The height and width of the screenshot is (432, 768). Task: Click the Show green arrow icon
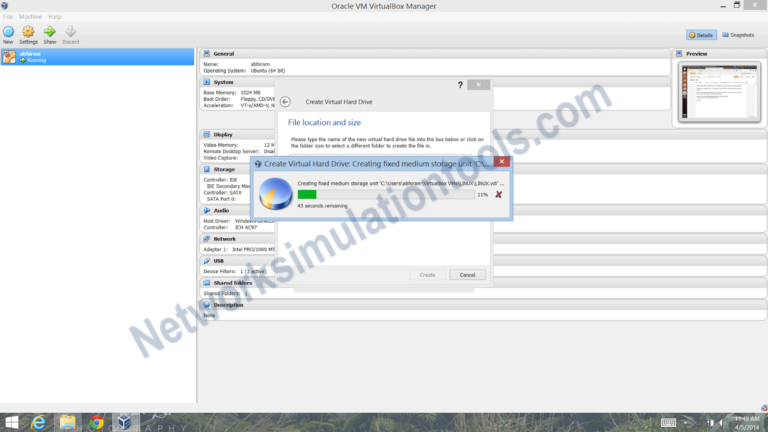[x=49, y=32]
